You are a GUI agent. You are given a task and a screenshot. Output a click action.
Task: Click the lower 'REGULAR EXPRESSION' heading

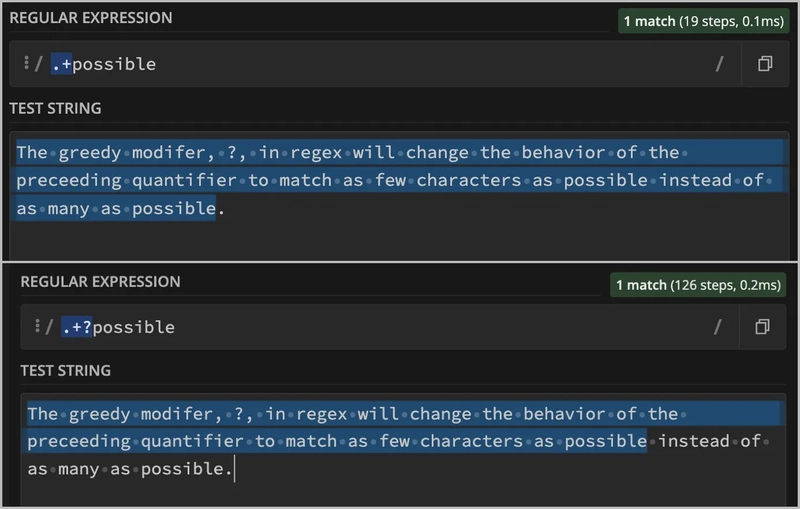[100, 282]
